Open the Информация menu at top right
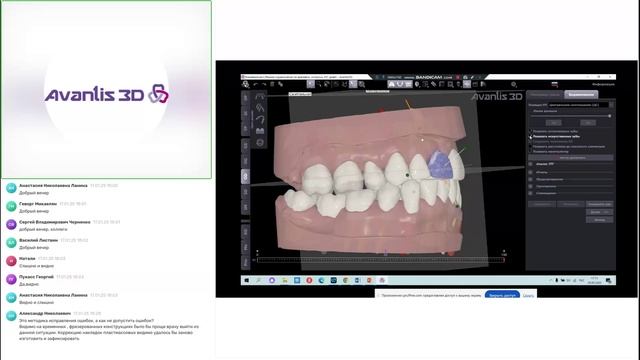640x360 pixels. click(603, 84)
